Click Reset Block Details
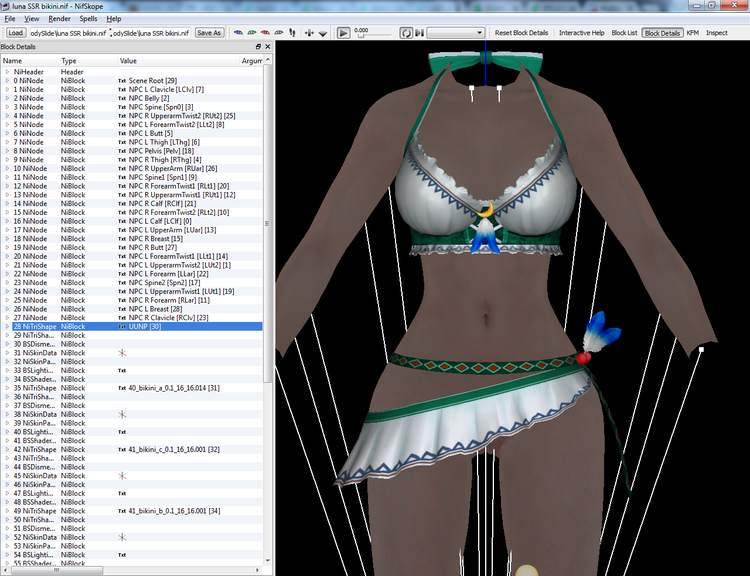 pos(521,33)
